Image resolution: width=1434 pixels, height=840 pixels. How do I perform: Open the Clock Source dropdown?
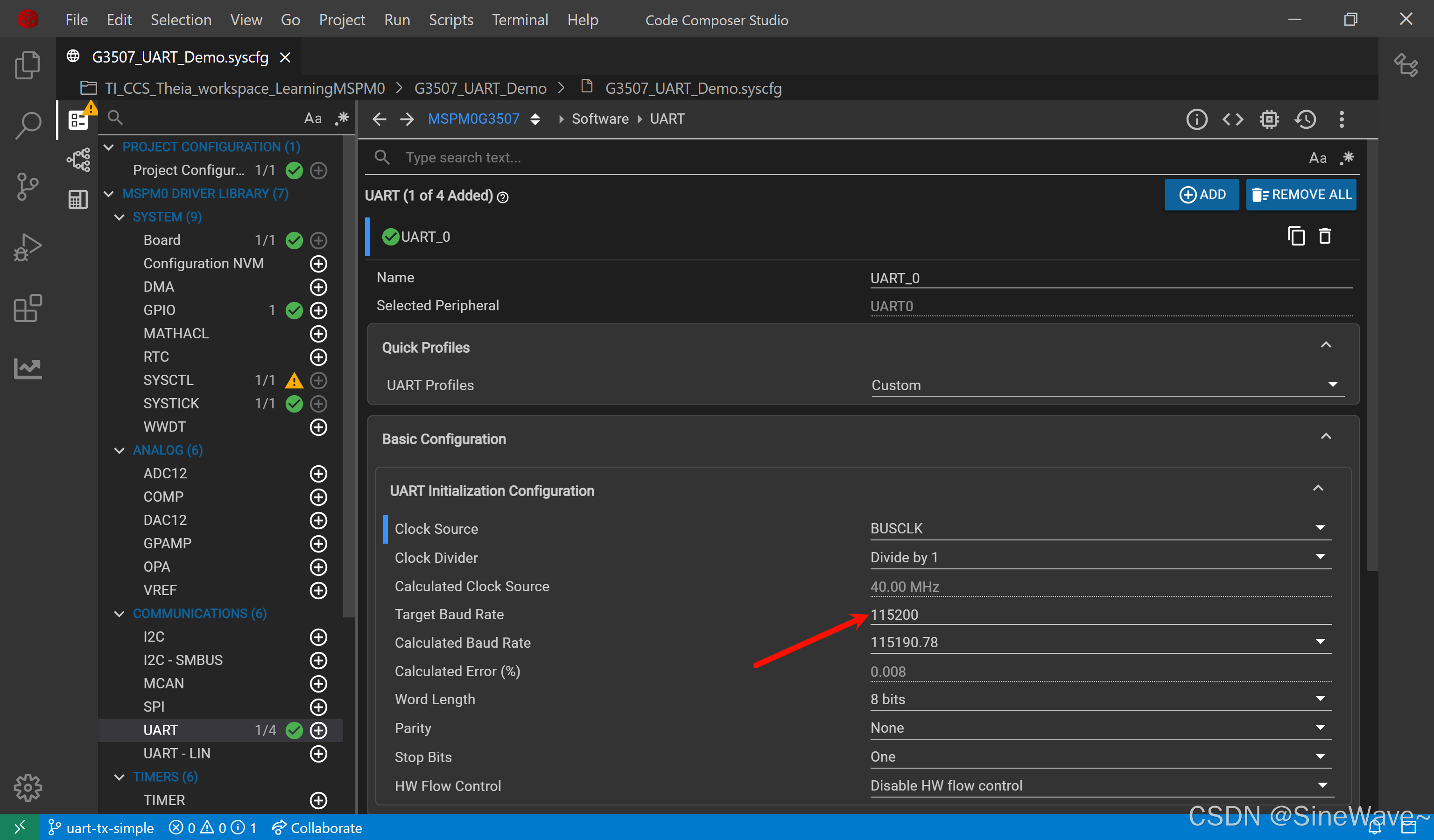click(1101, 528)
